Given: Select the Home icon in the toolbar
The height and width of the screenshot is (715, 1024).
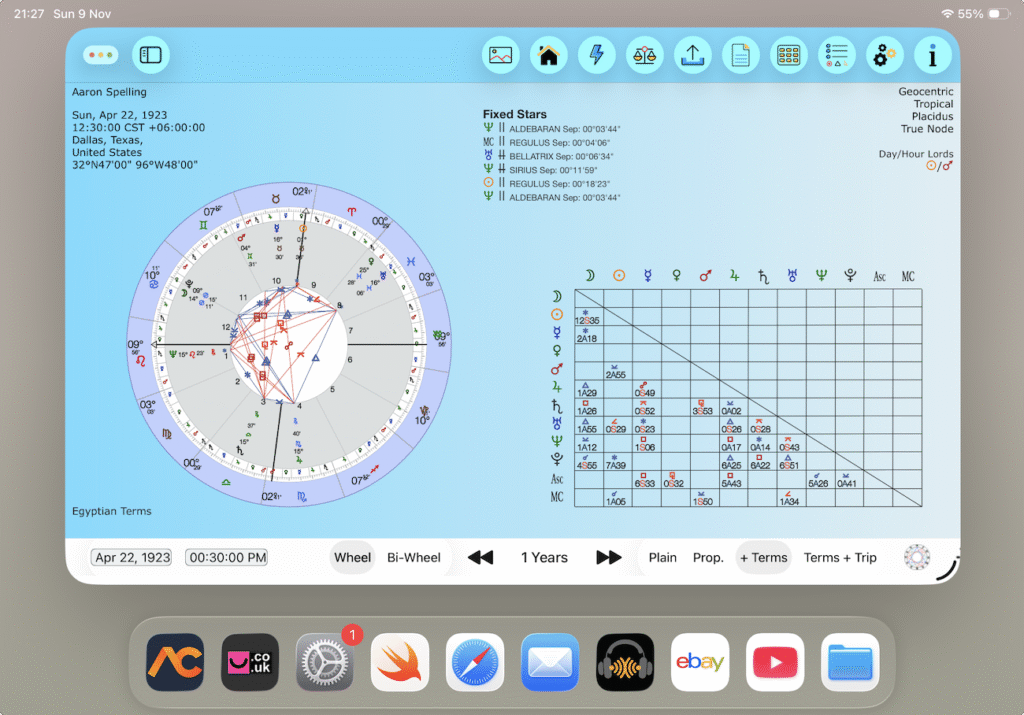Looking at the screenshot, I should (548, 55).
